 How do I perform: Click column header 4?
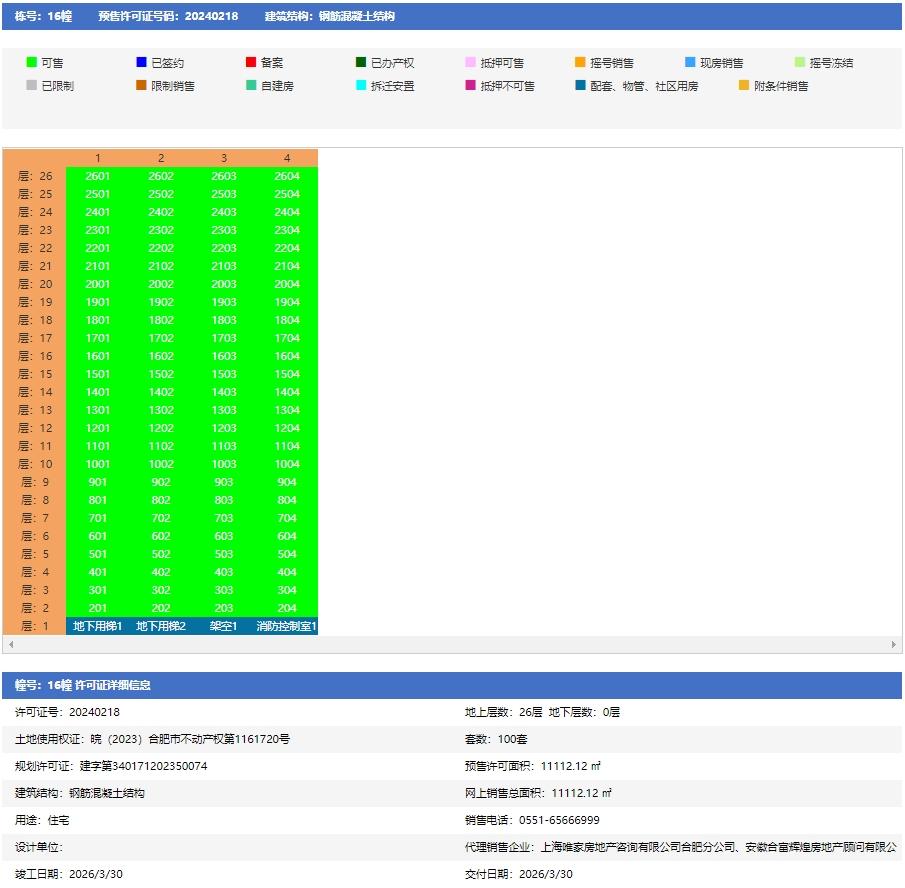coord(287,158)
